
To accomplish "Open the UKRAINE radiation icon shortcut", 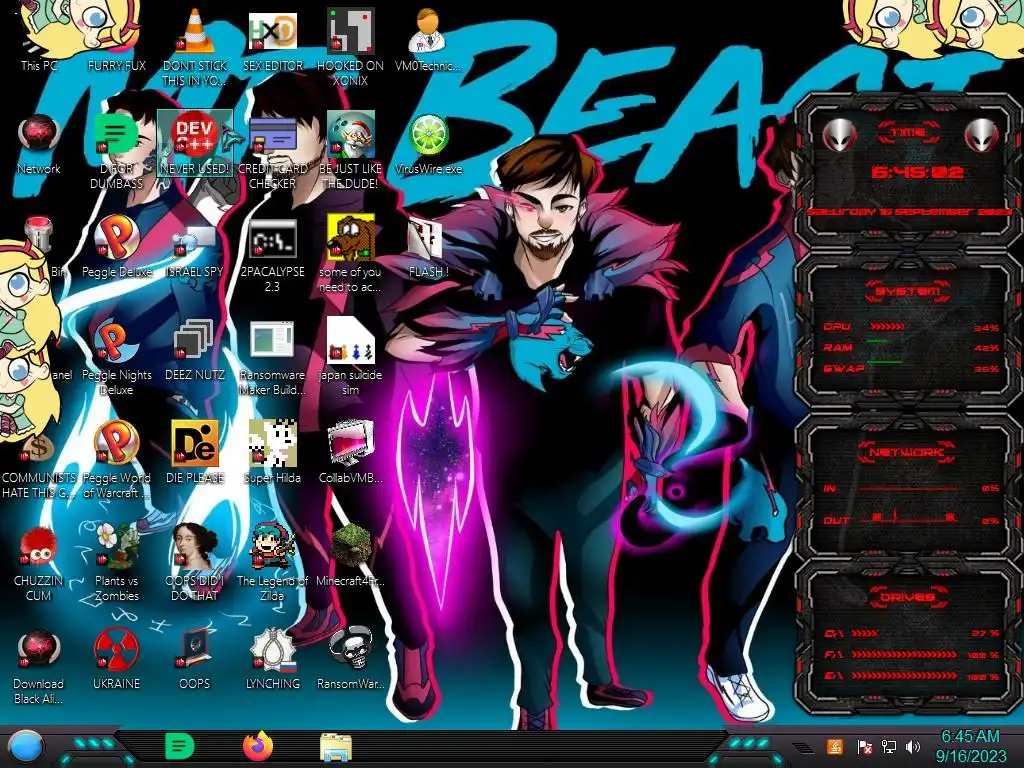I will pos(116,660).
